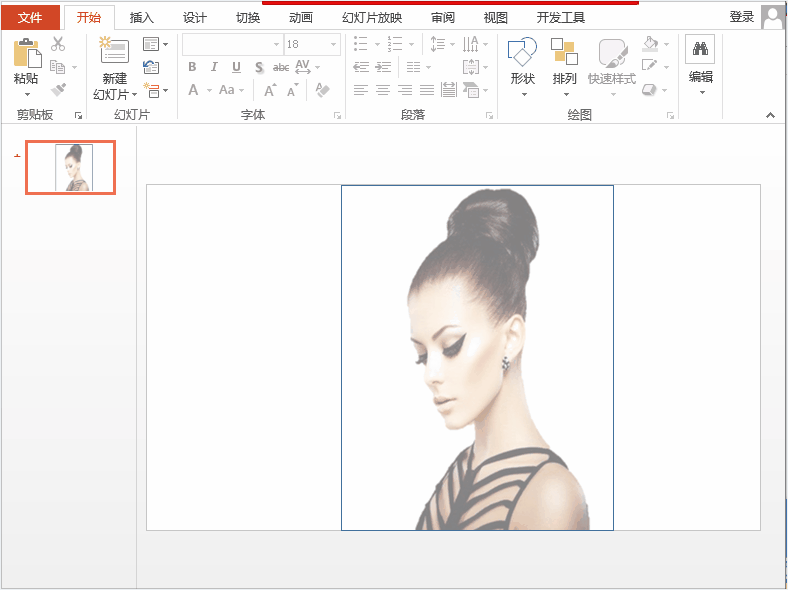Screen dimensions: 788x590
Task: Switch to the 插入 Insert tab
Action: click(x=141, y=18)
